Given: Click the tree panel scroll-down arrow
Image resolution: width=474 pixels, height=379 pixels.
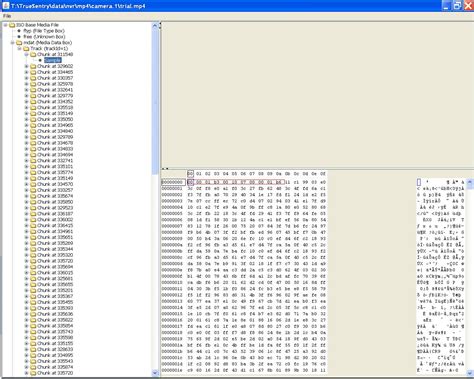Looking at the screenshot, I should pyautogui.click(x=155, y=373).
